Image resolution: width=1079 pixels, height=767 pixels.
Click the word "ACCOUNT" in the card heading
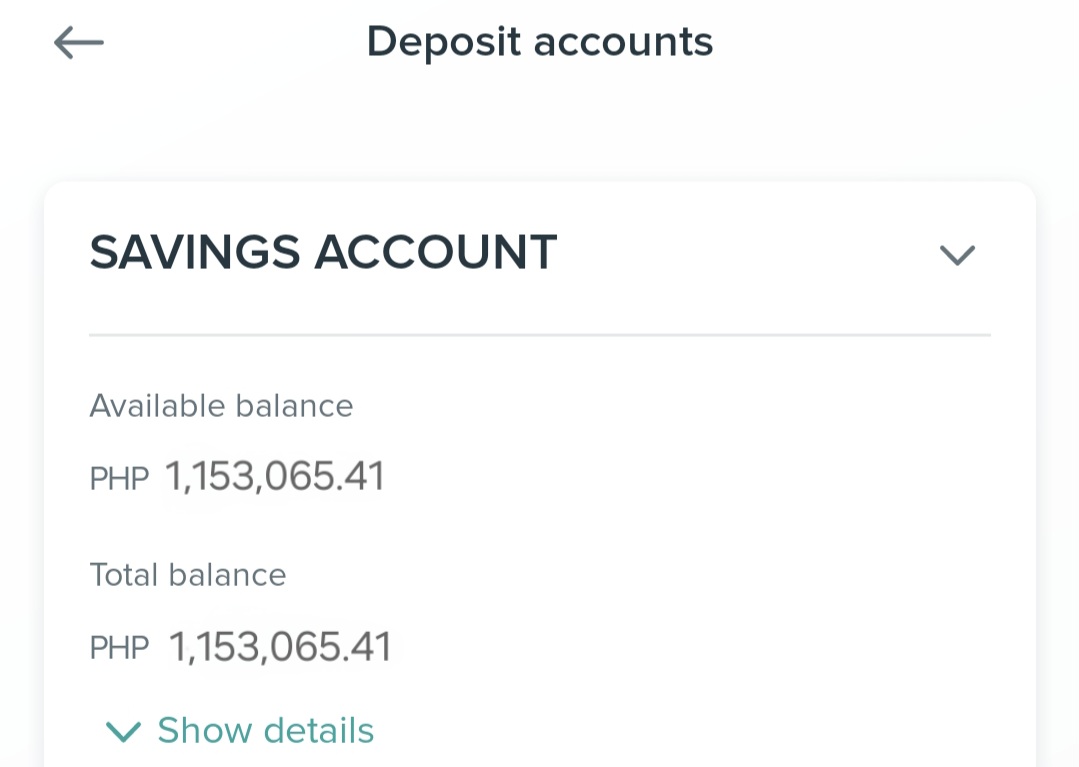pyautogui.click(x=436, y=253)
